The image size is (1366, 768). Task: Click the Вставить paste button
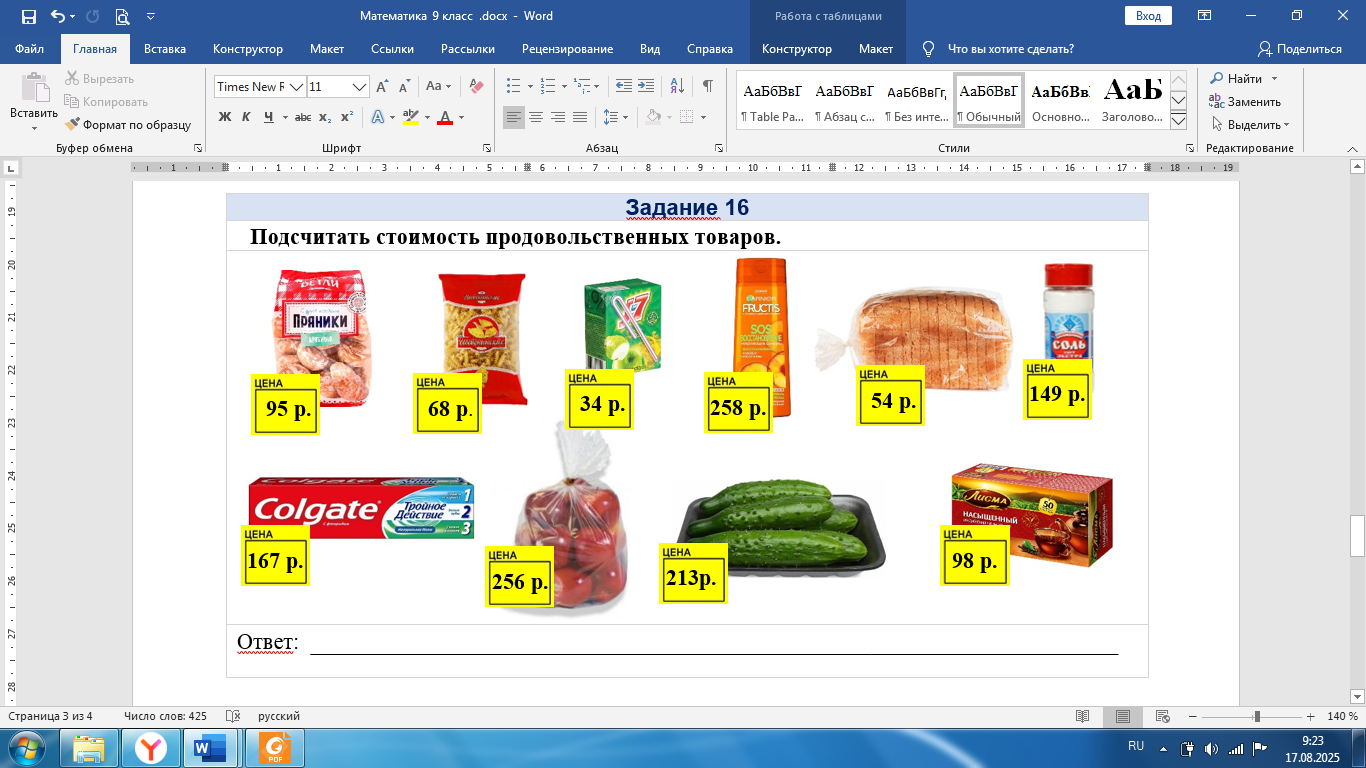click(x=34, y=102)
